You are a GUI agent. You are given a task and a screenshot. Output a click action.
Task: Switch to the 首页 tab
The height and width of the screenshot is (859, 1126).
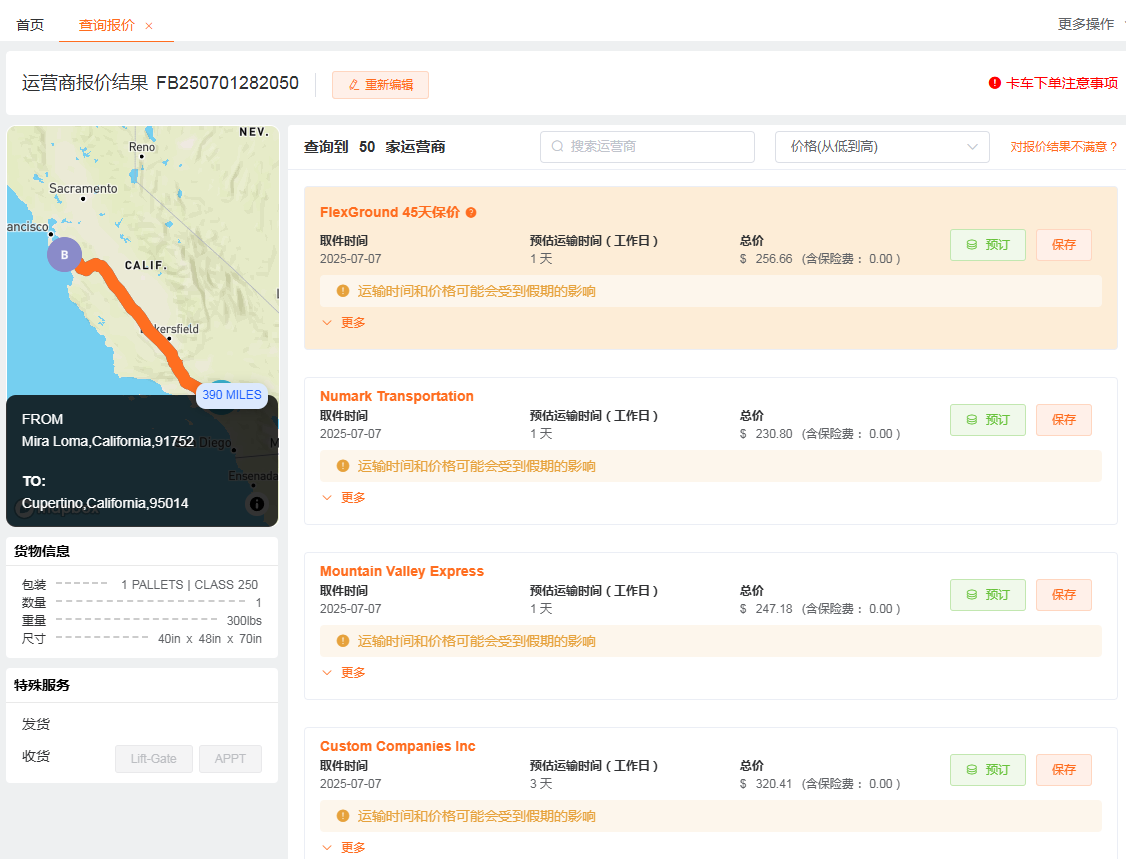pyautogui.click(x=30, y=25)
